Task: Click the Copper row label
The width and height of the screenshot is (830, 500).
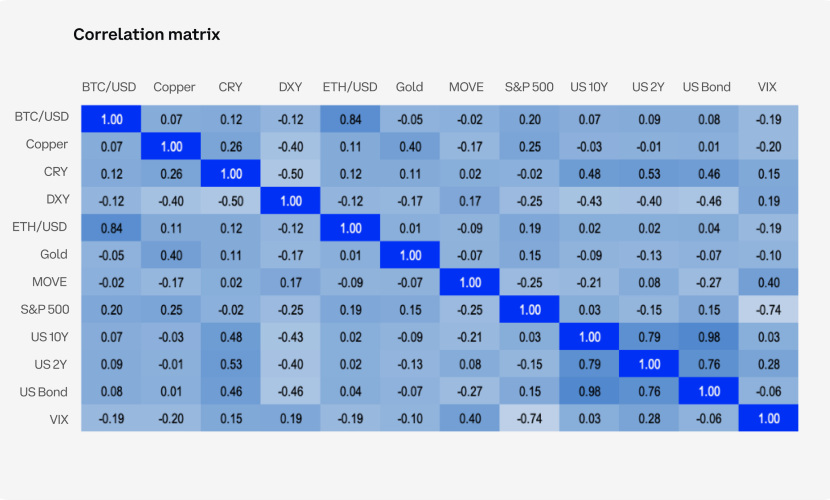Action: 47,145
